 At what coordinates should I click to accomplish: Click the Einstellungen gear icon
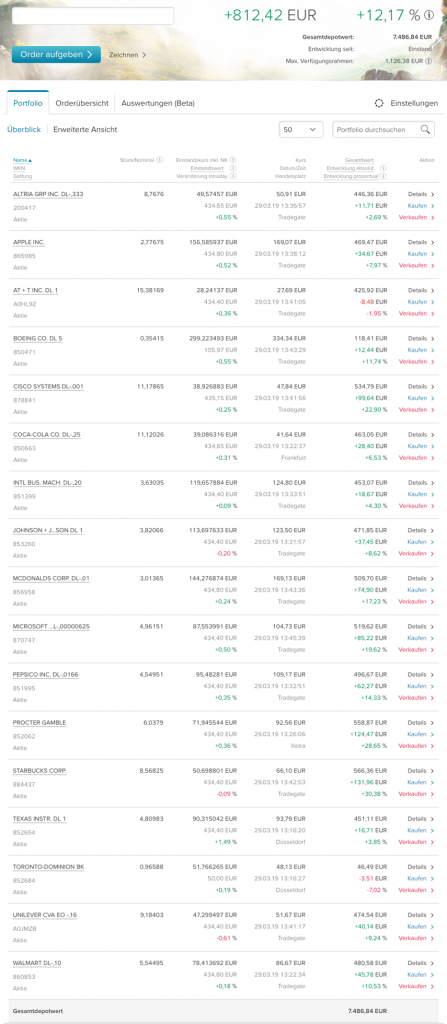coord(379,103)
